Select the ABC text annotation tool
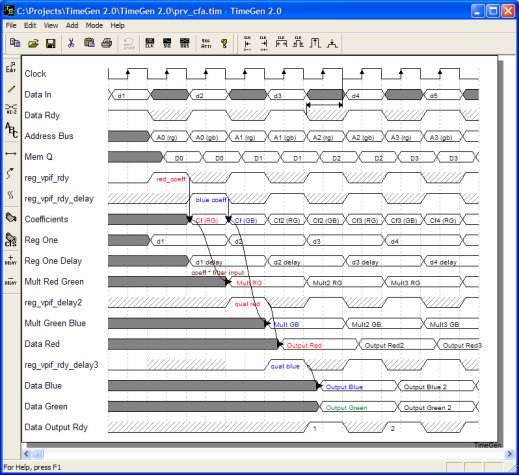Viewport: 519px width, 475px height. point(11,130)
